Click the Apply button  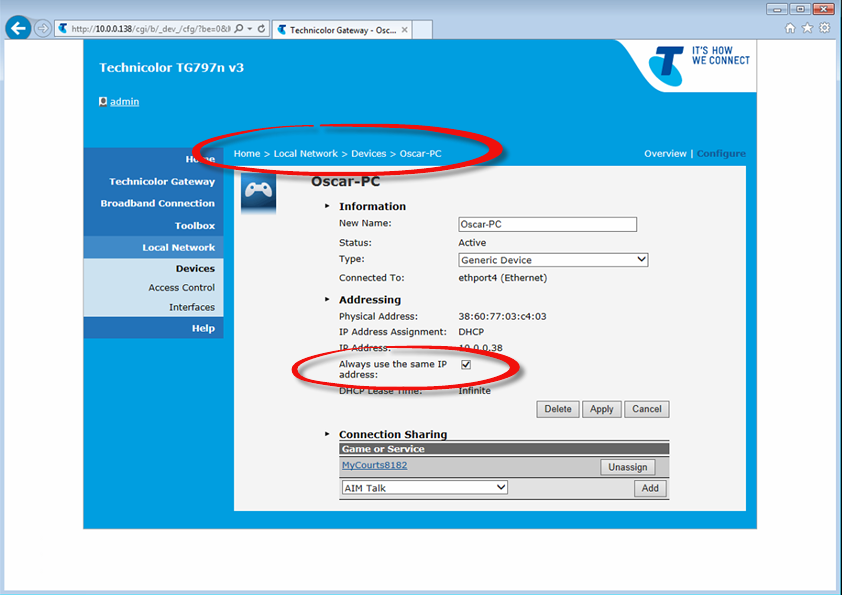601,409
